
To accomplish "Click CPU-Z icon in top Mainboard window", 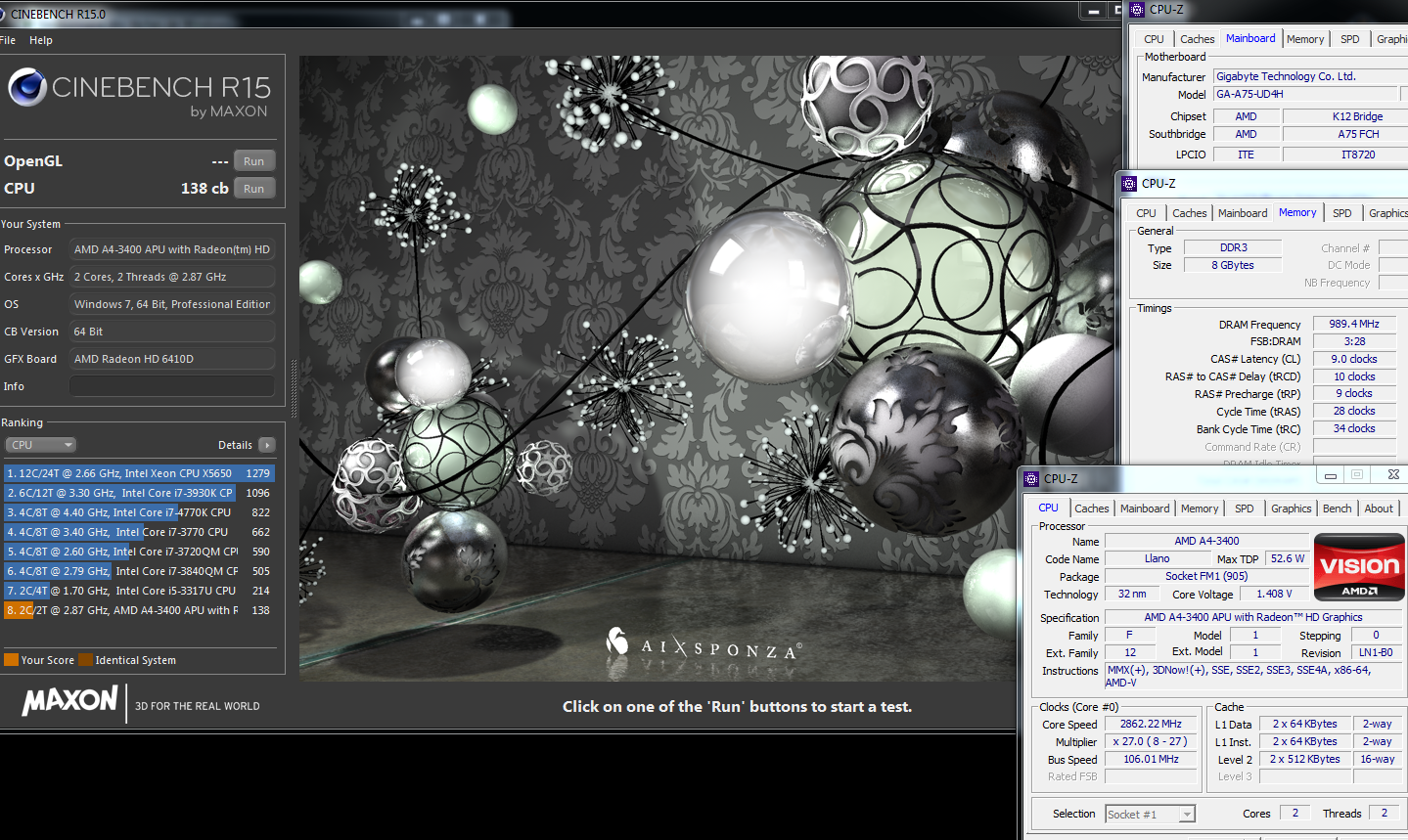I will 1136,10.
